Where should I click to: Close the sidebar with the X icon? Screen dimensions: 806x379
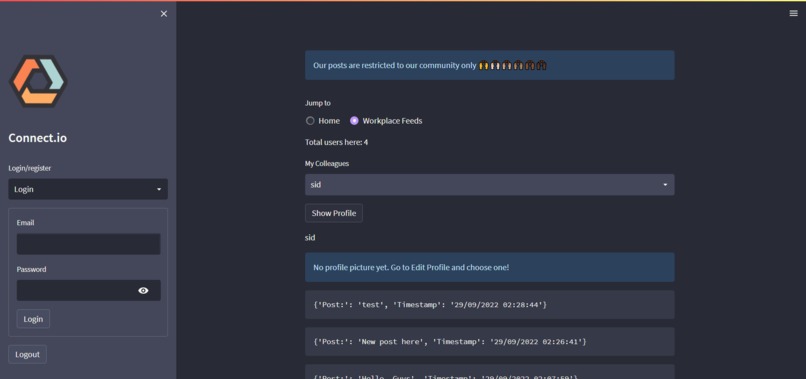(x=163, y=14)
